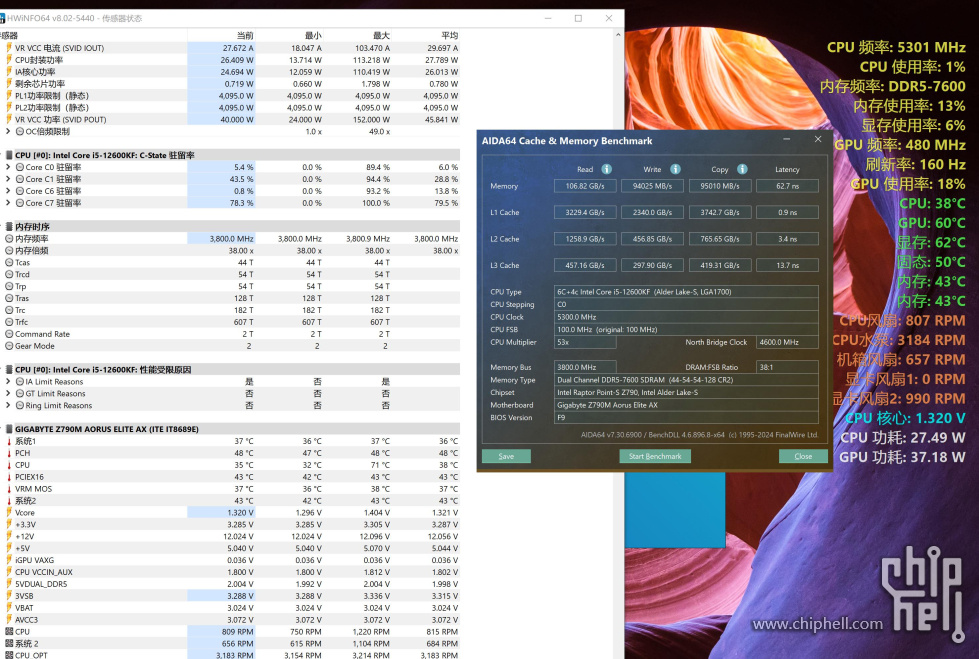Click the +12V voltage icon

click(x=9, y=536)
